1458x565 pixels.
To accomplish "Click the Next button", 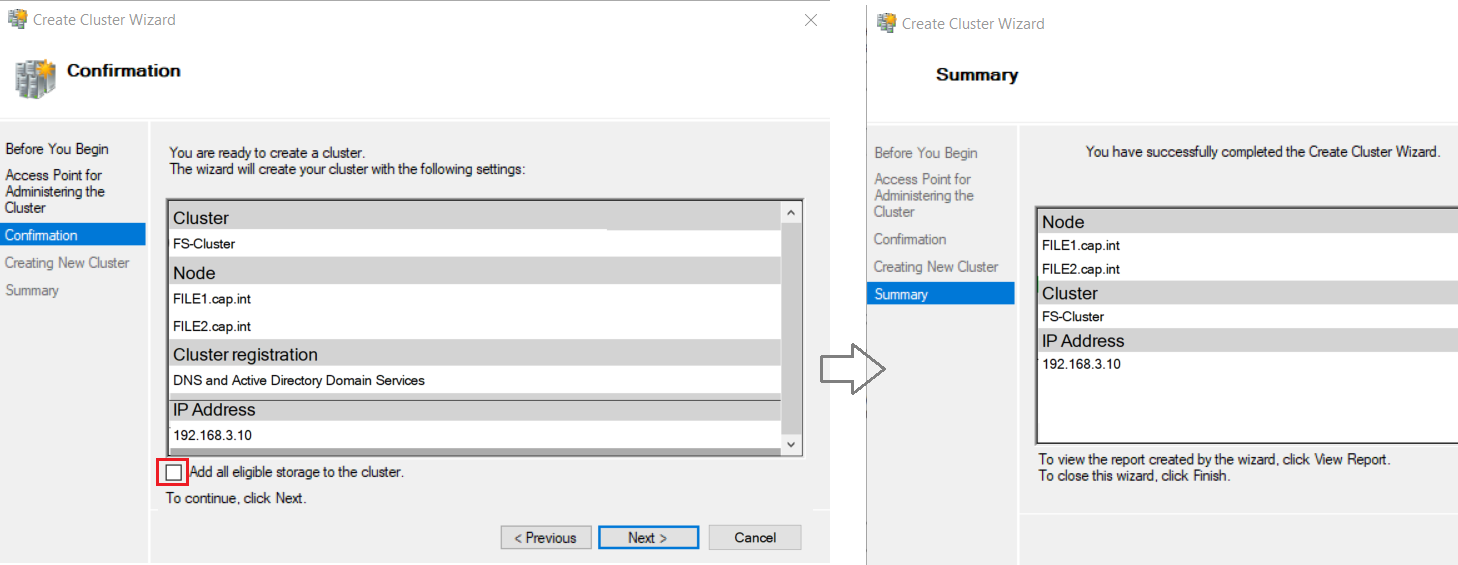I will coord(648,537).
